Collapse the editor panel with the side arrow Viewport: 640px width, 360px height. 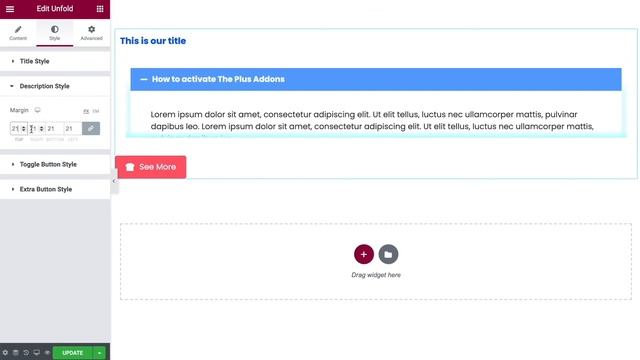114,181
